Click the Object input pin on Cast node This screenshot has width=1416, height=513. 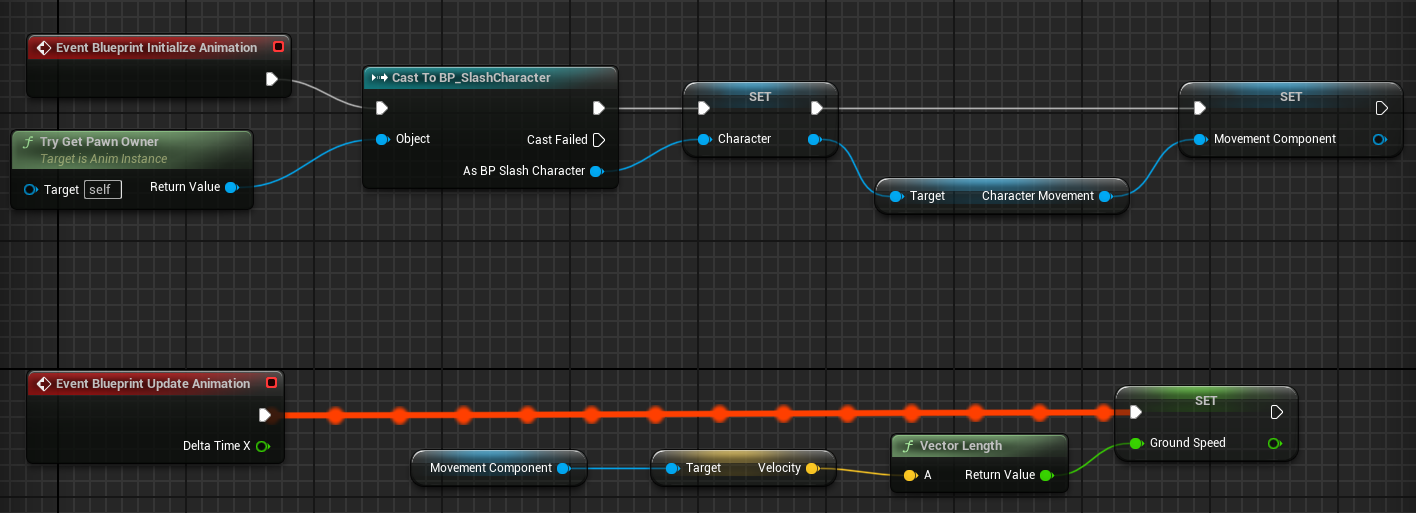coord(382,139)
